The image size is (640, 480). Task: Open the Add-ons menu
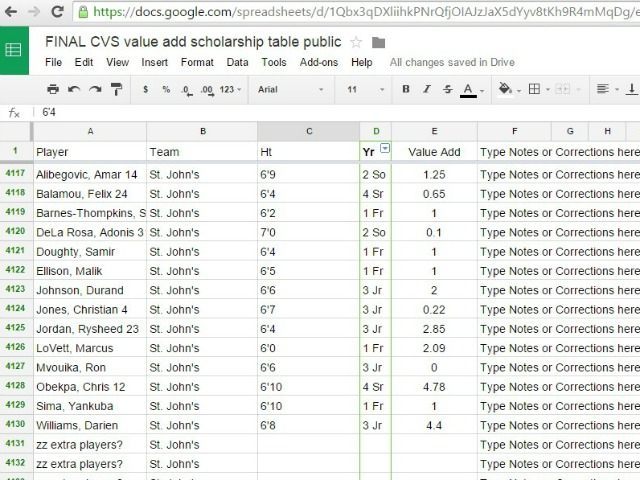[319, 62]
